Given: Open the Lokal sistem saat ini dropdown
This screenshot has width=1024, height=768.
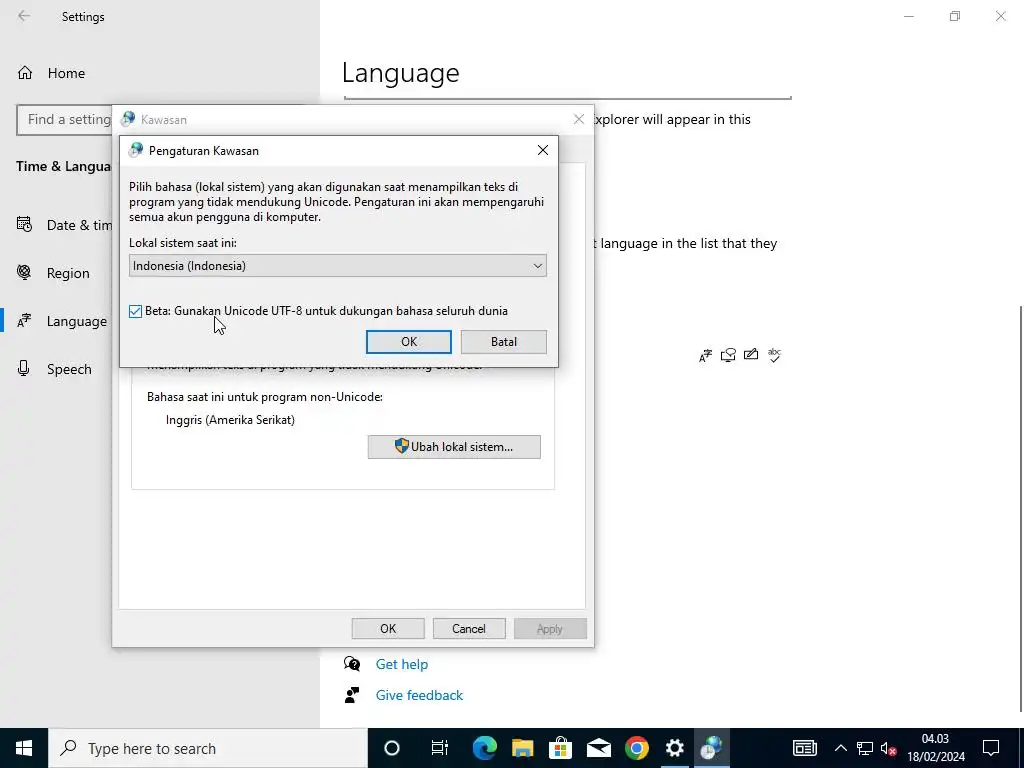Looking at the screenshot, I should (338, 266).
